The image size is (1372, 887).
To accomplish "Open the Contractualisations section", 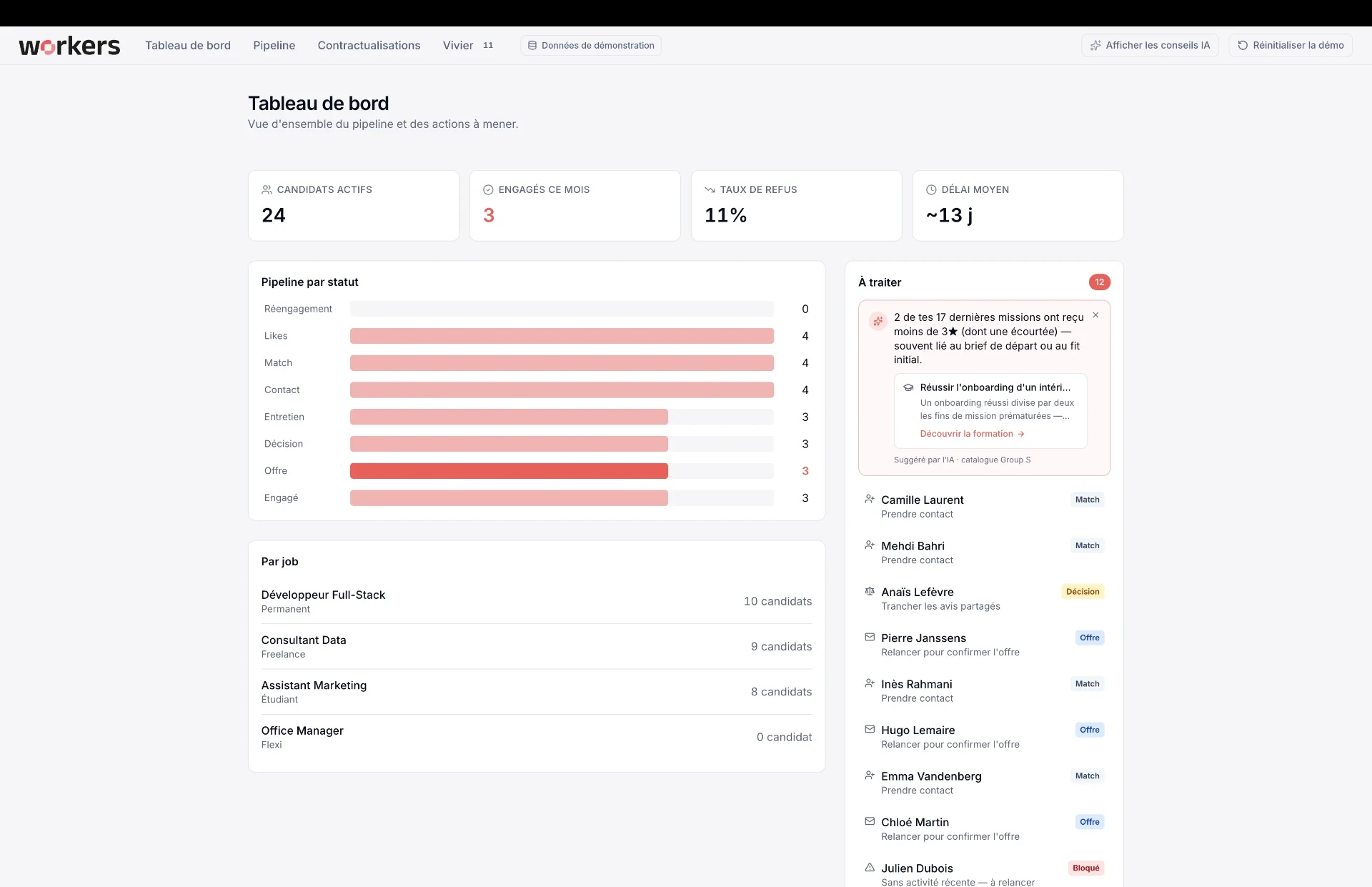I will click(x=369, y=45).
